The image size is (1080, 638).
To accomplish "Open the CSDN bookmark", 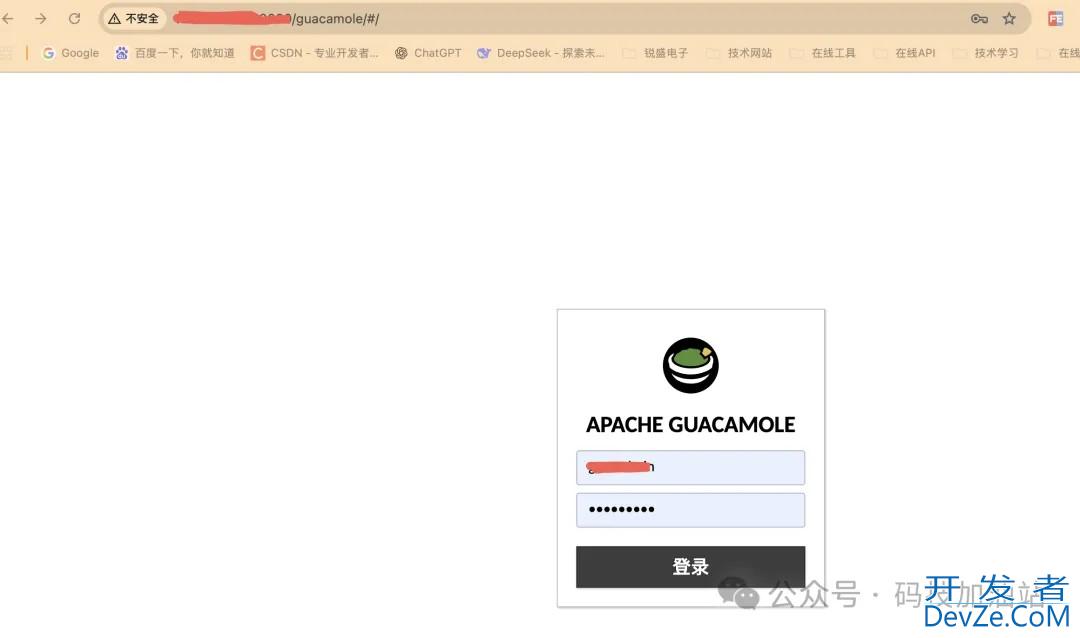I will point(315,53).
